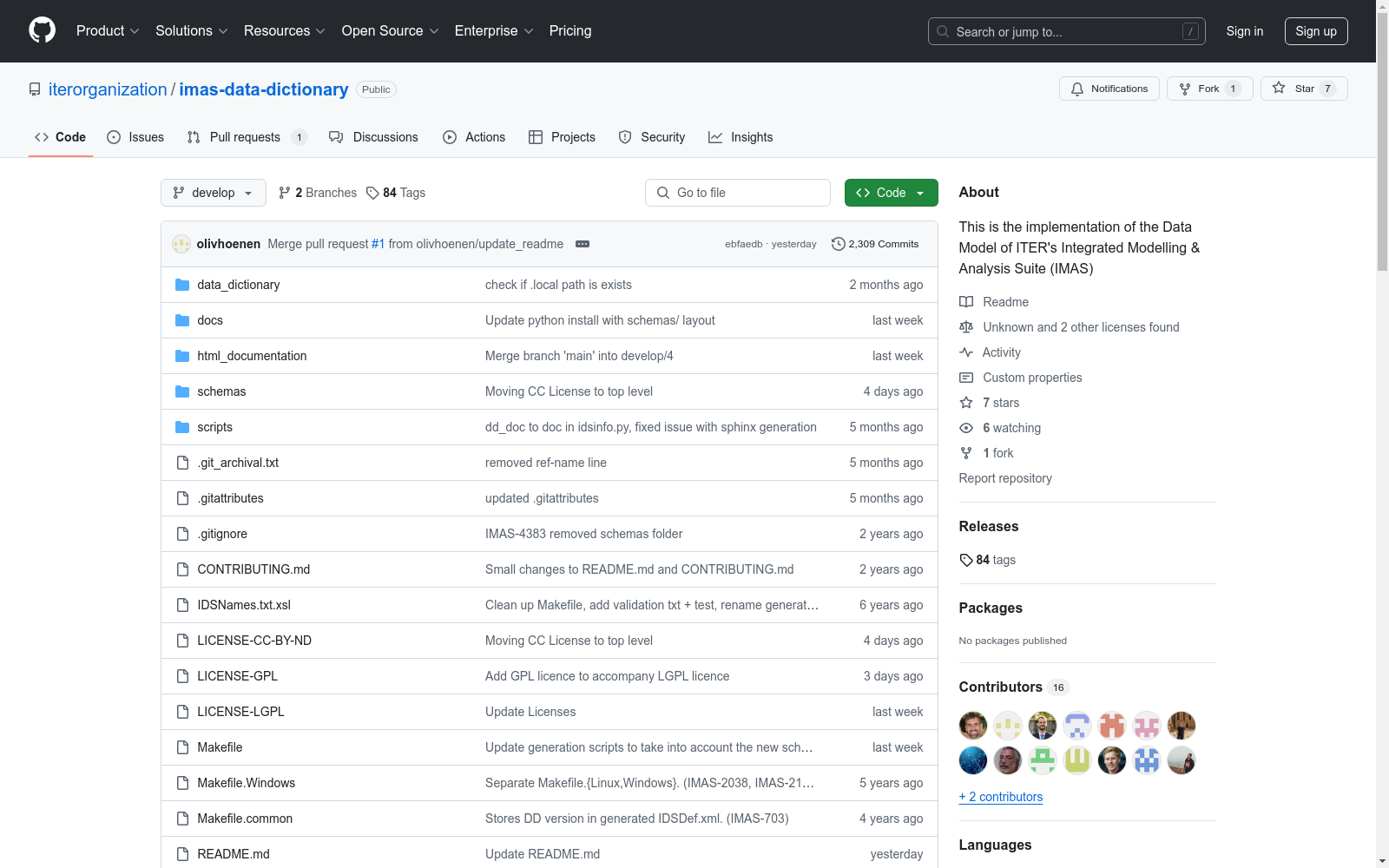This screenshot has width=1389, height=868.
Task: Click the Custom properties icon
Action: click(x=966, y=378)
